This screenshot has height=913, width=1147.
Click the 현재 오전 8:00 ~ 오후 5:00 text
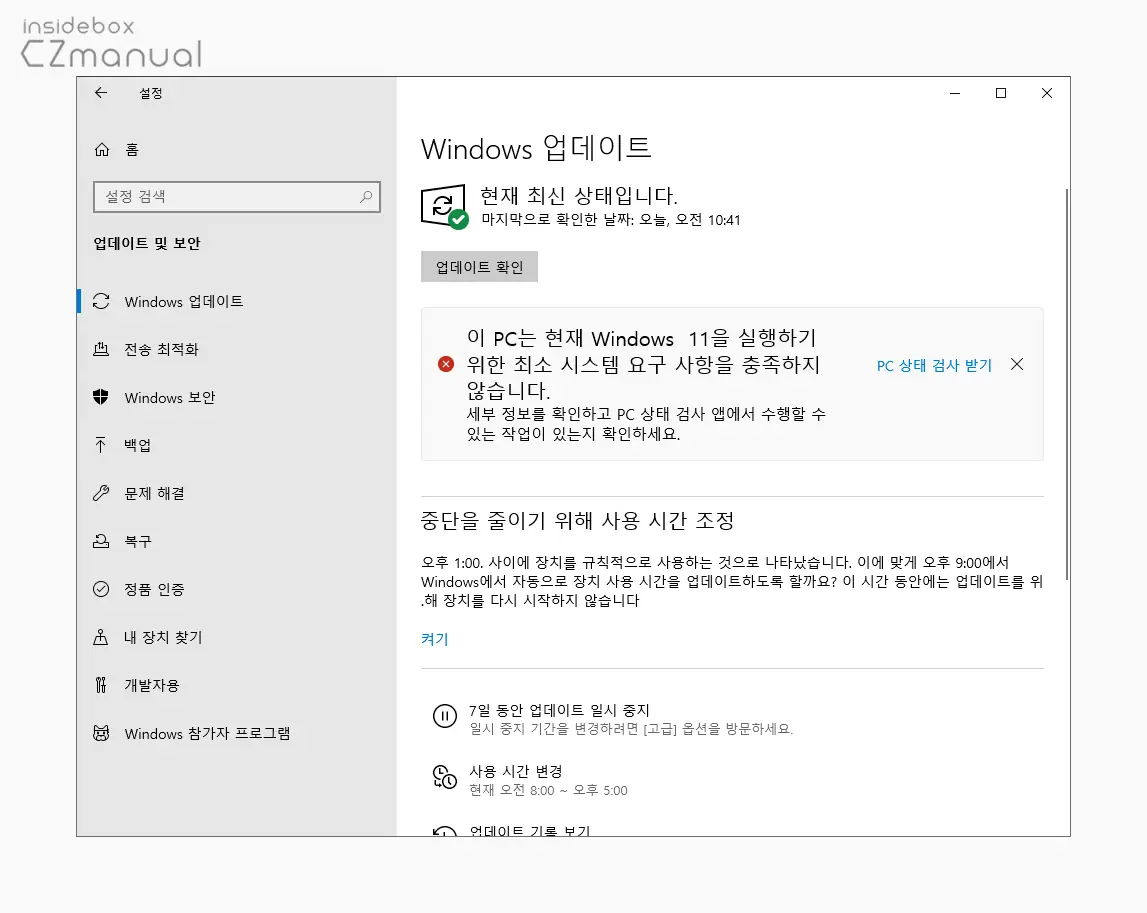[548, 790]
